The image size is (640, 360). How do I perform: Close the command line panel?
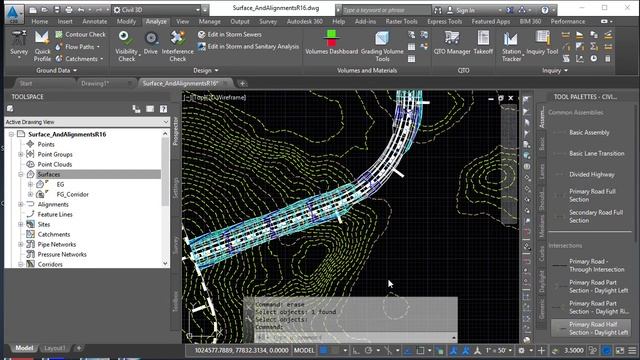click(x=249, y=306)
